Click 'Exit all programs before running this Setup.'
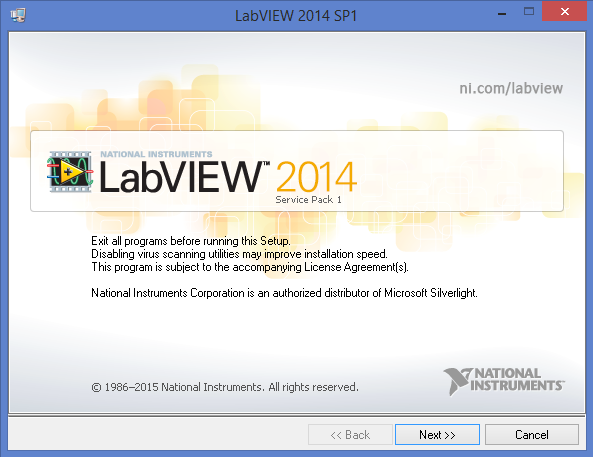Image resolution: width=593 pixels, height=457 pixels. [191, 241]
